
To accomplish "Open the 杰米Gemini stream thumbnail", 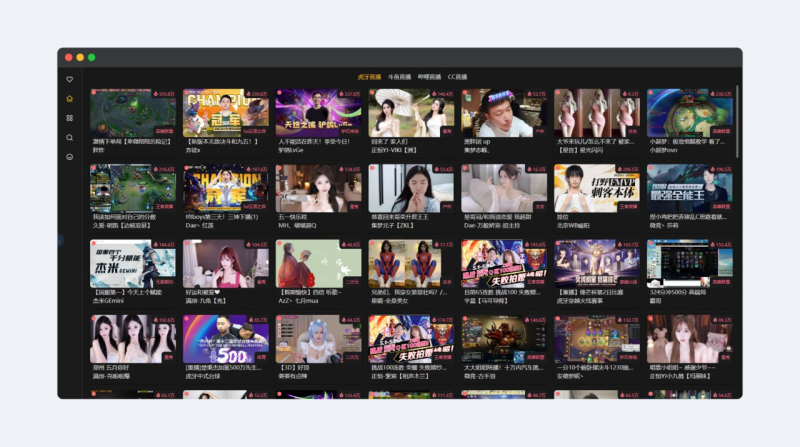I will coord(133,263).
